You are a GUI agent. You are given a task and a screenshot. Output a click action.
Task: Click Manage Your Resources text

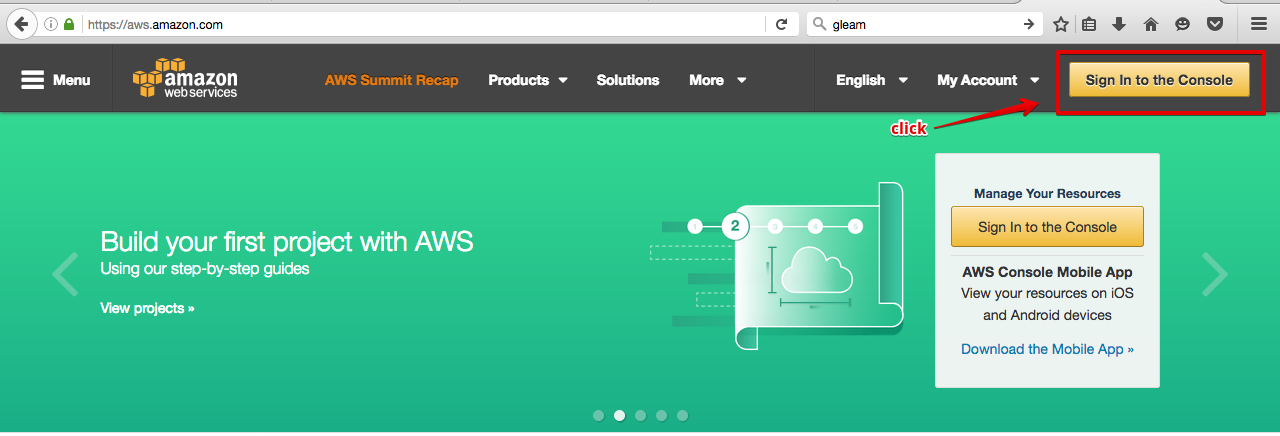[1047, 193]
